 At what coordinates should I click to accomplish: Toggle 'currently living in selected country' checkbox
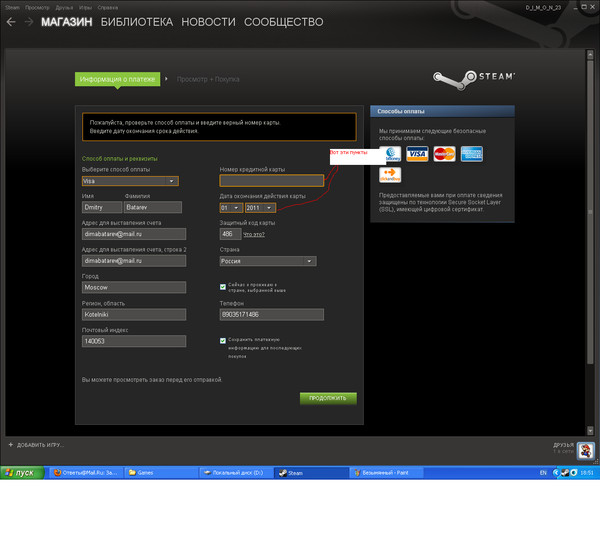[223, 287]
